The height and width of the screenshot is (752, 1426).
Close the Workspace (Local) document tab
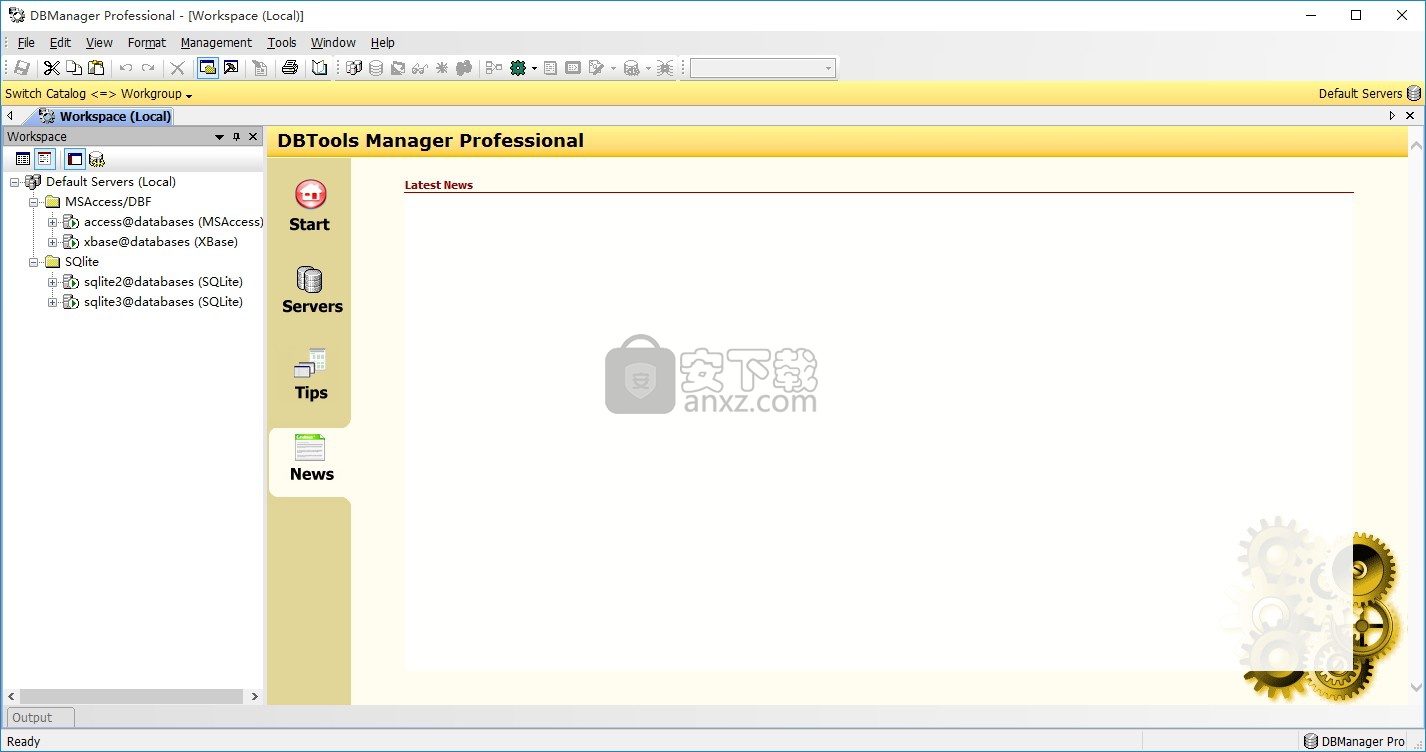(x=1408, y=116)
